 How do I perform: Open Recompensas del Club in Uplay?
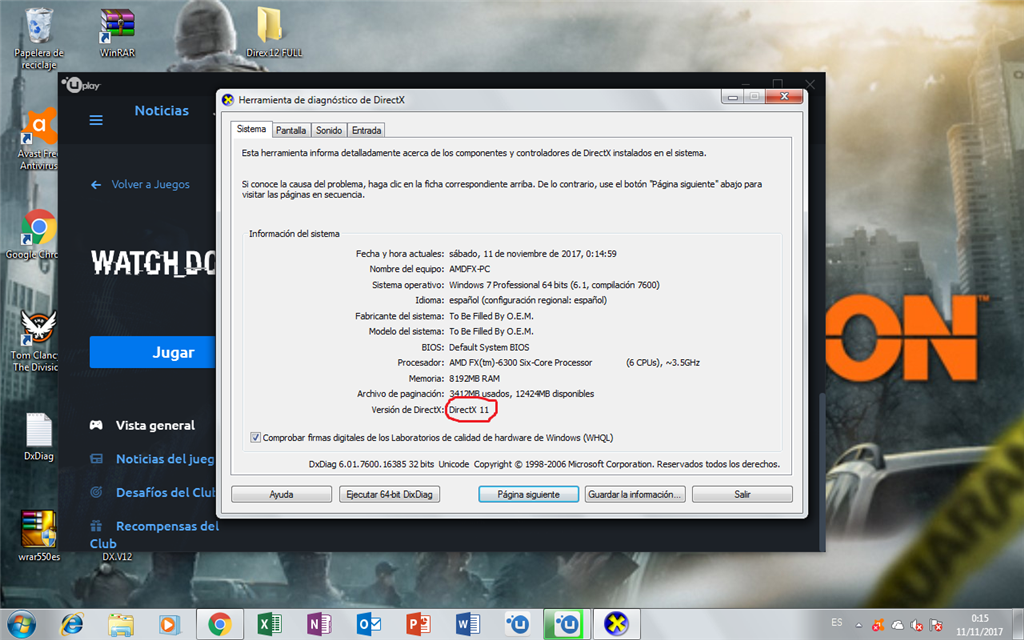(154, 534)
